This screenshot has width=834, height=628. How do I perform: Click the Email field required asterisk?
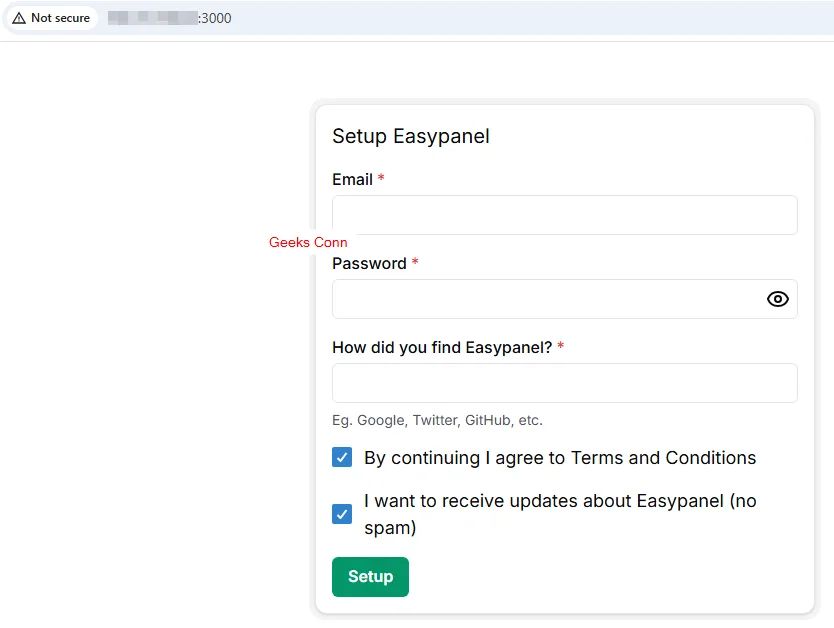381,179
